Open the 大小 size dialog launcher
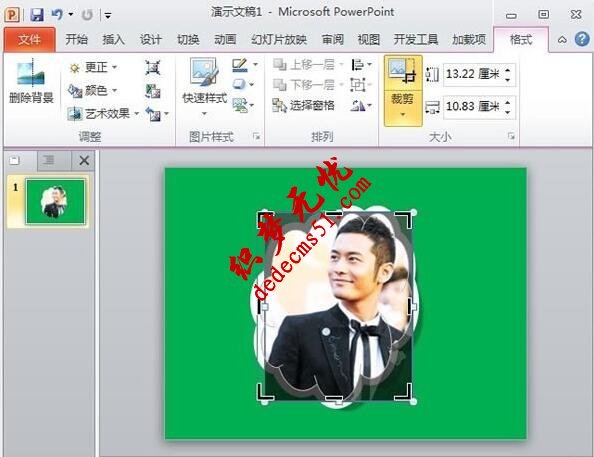Image resolution: width=594 pixels, height=457 pixels. pos(511,136)
